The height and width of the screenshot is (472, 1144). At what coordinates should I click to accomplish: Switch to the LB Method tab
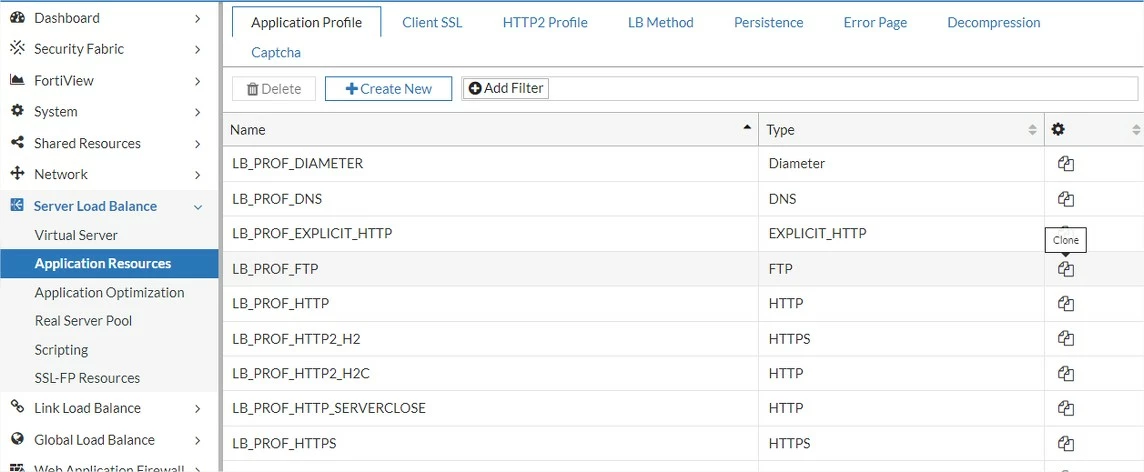661,23
